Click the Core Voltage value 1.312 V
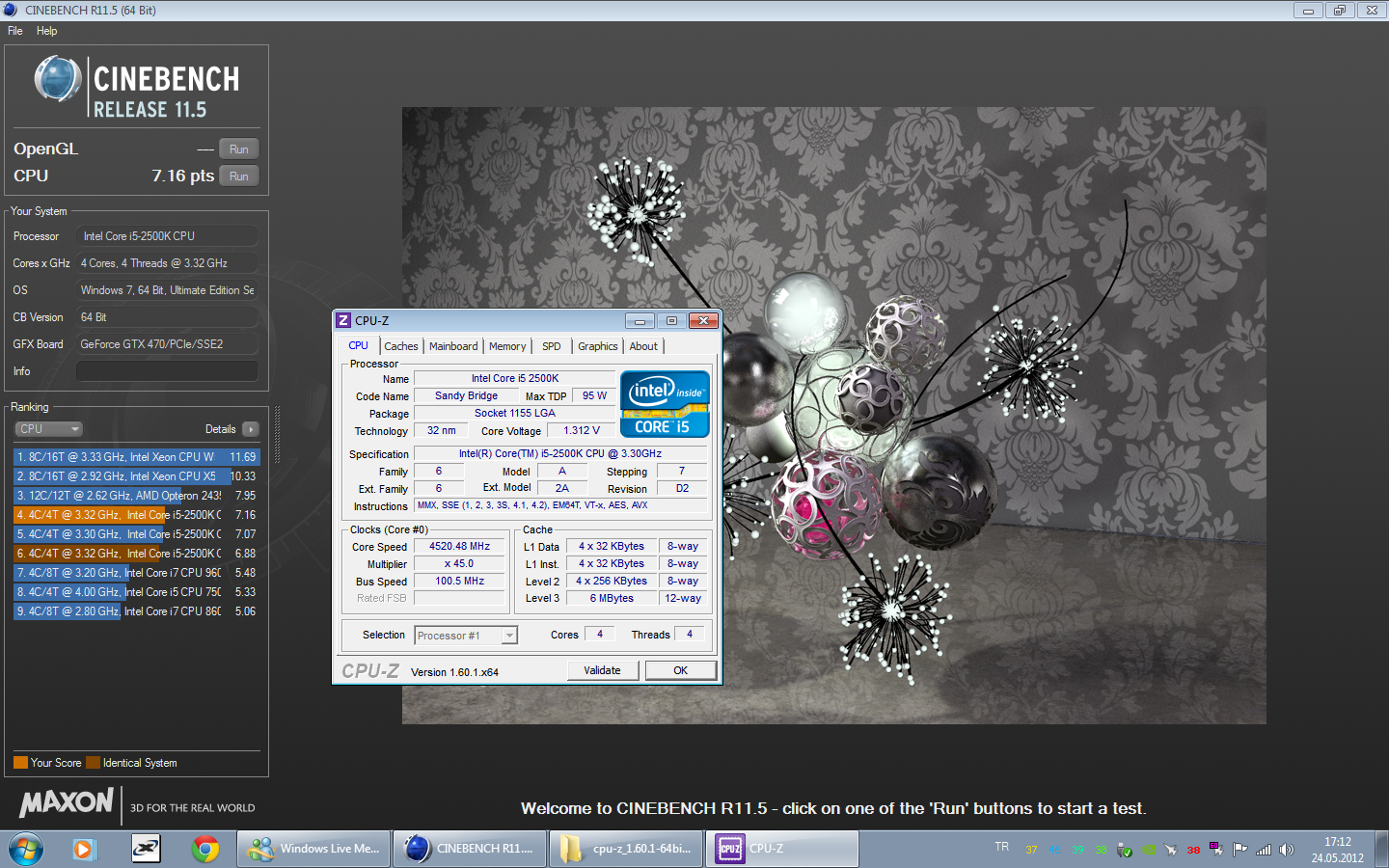1389x868 pixels. point(582,430)
